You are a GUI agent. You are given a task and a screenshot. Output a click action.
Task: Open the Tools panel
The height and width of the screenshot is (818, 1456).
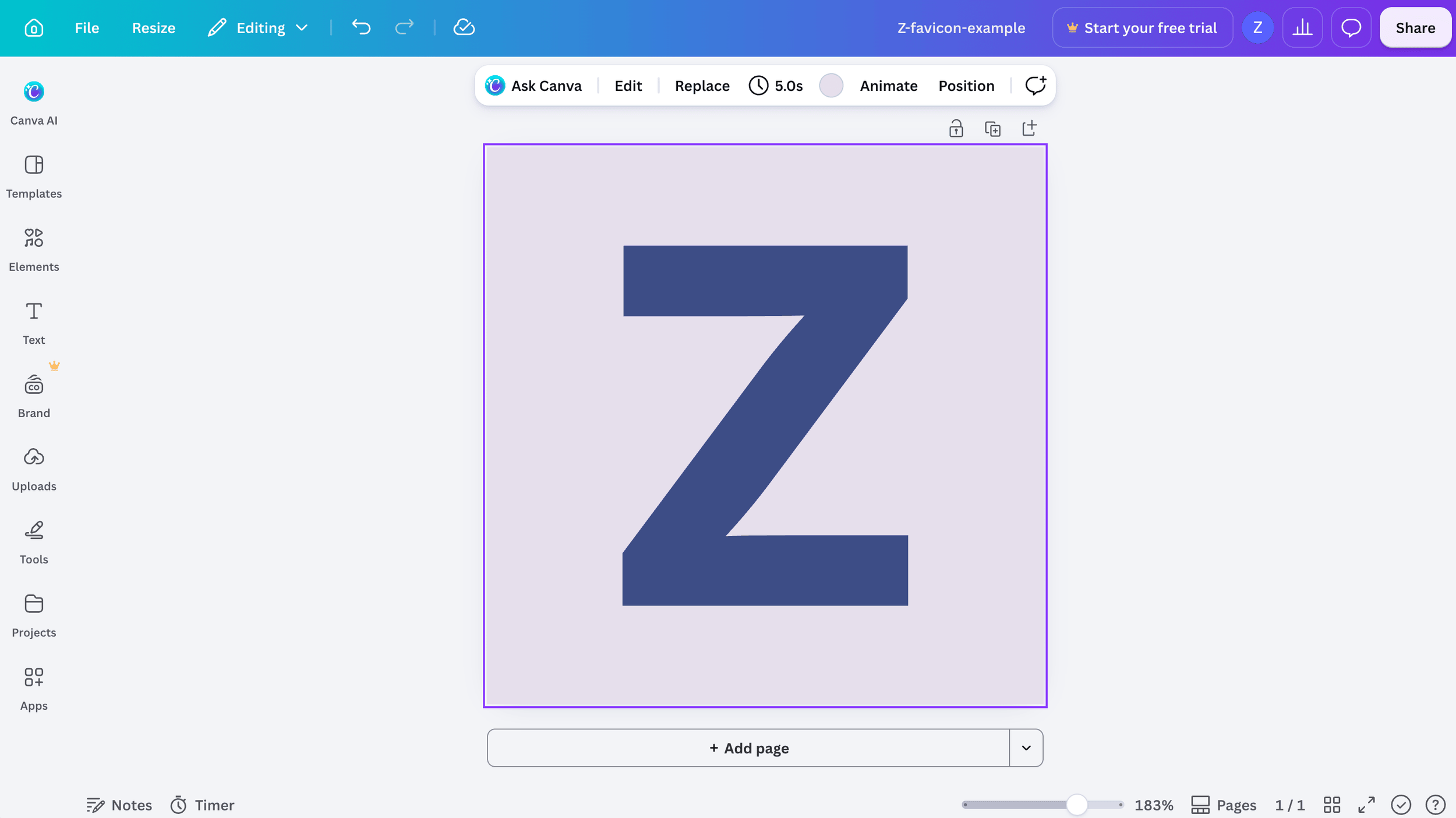[34, 542]
